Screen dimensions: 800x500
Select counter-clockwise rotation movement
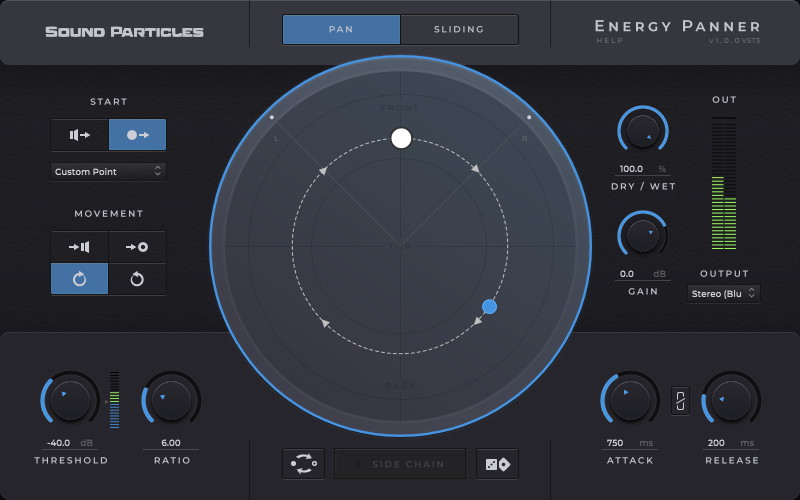(137, 279)
